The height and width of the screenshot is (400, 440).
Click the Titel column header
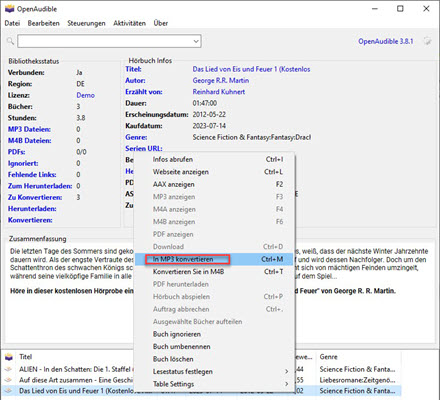[26, 357]
